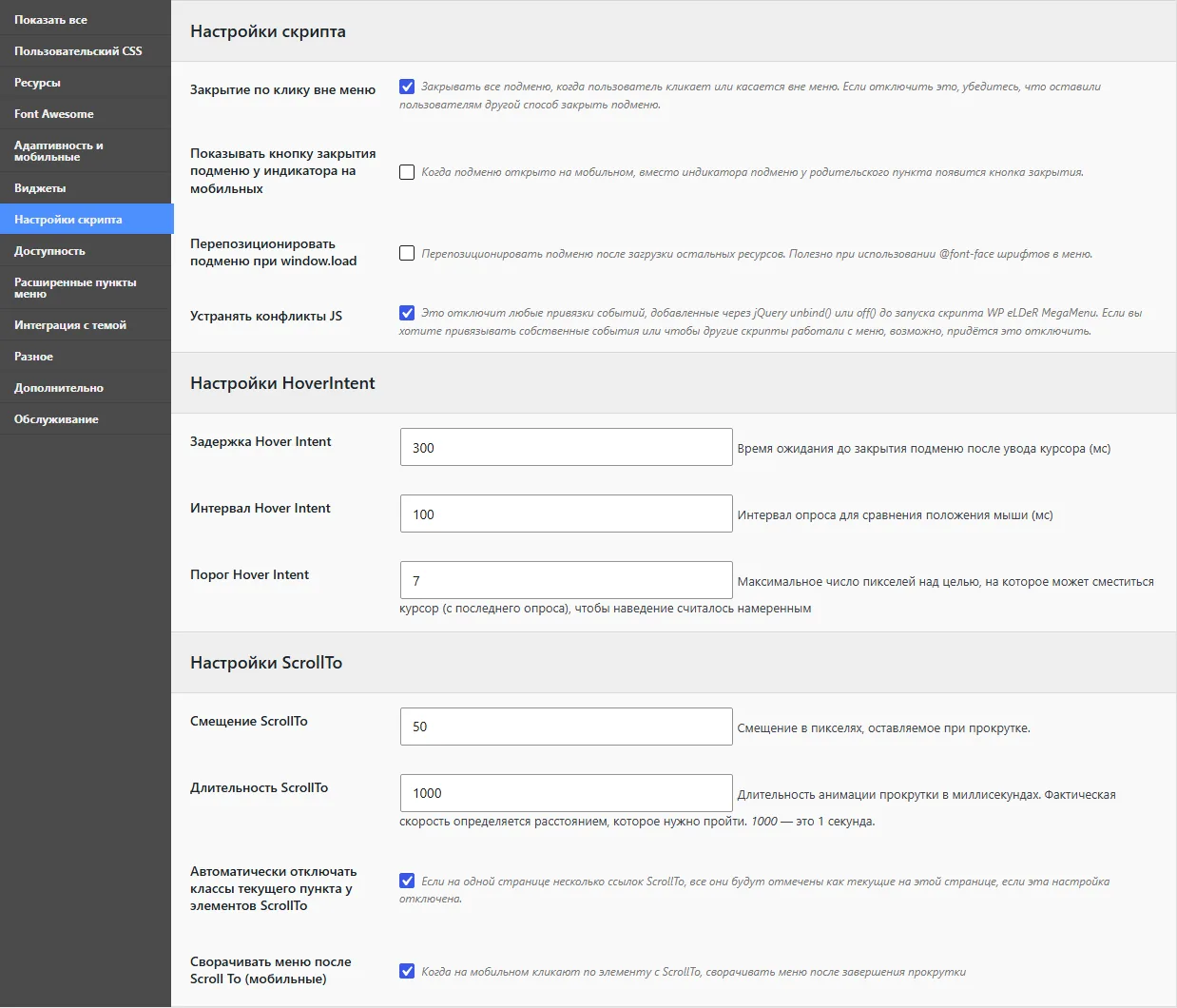Open the 'Показать все' sidebar tab

coord(86,20)
